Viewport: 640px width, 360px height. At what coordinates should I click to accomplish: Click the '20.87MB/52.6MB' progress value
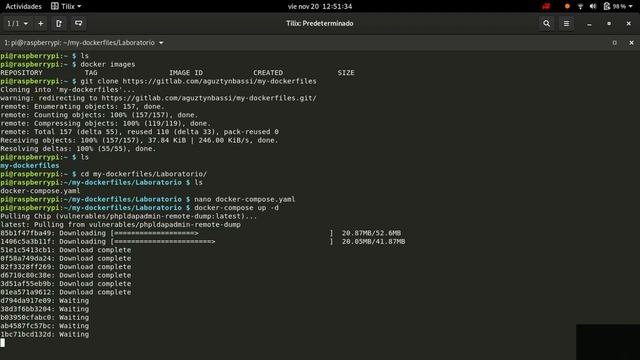[371, 233]
